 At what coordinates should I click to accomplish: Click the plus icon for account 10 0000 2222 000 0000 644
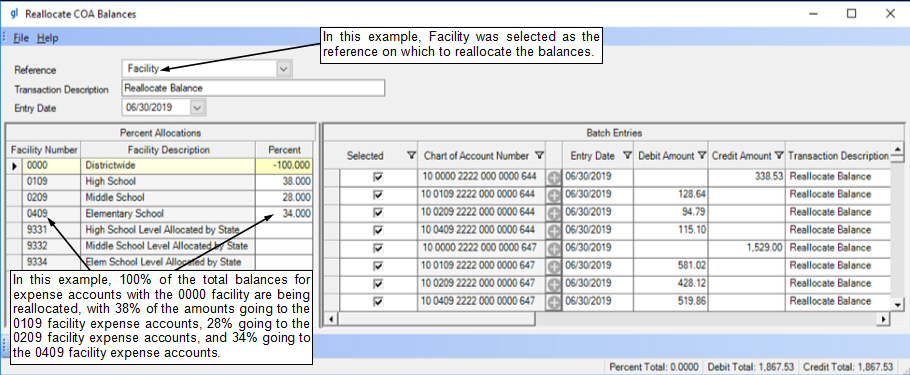[554, 177]
